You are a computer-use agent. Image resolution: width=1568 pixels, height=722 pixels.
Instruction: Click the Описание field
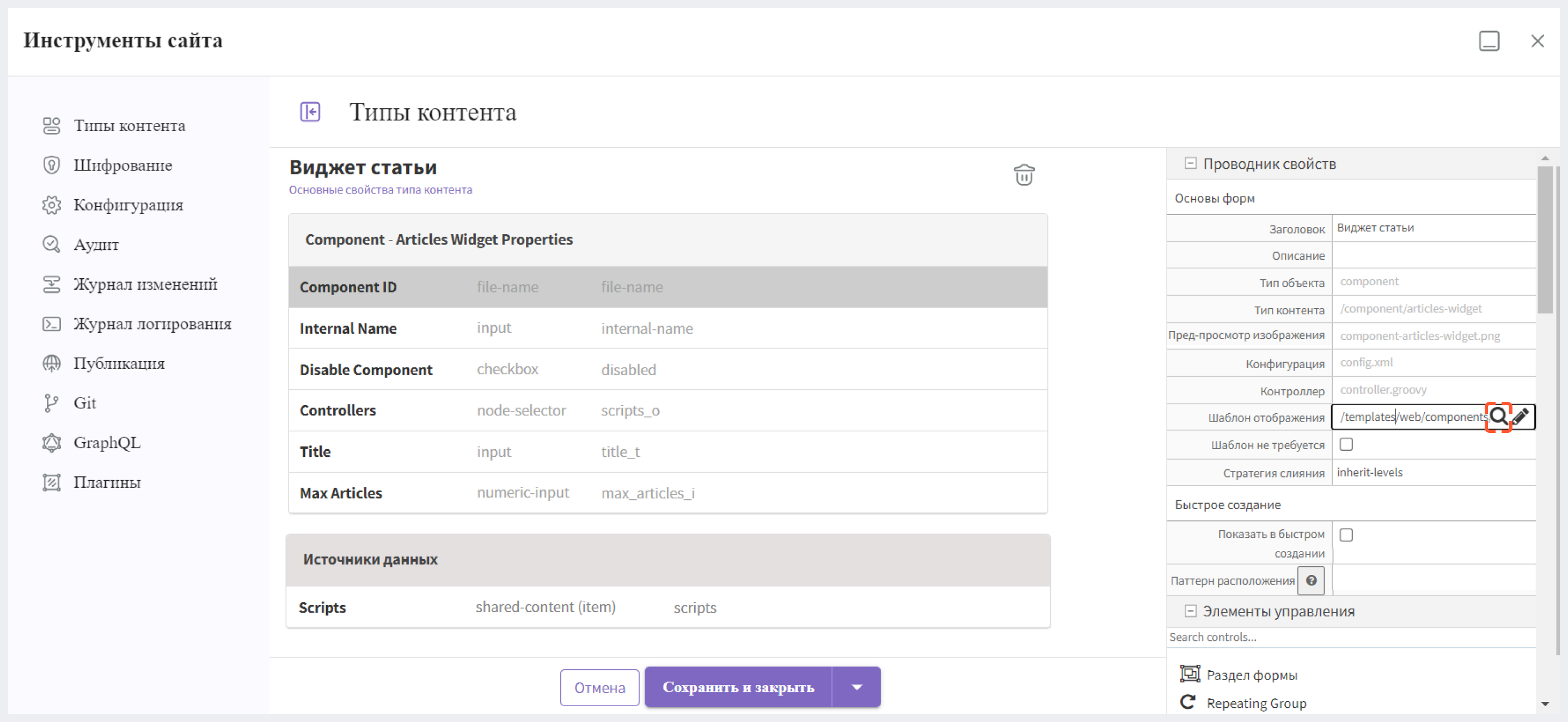pos(1434,255)
